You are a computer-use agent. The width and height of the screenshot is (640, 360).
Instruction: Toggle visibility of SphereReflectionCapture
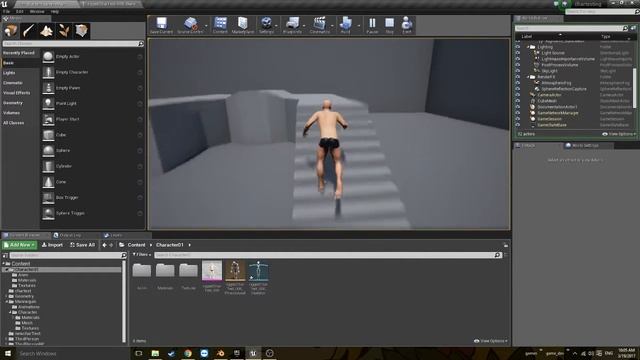pos(518,89)
